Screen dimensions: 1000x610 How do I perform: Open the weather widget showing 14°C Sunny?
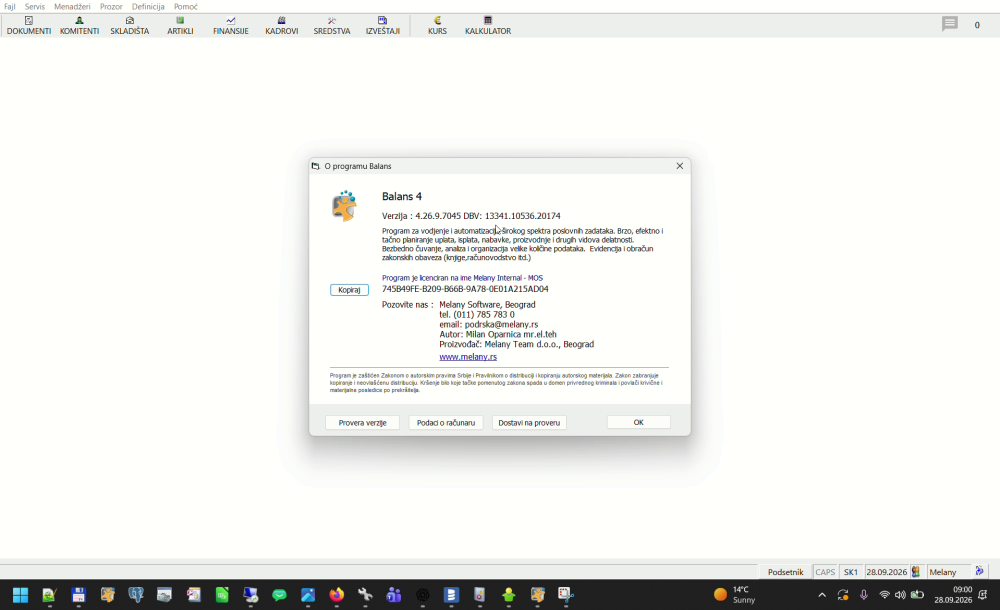735,595
